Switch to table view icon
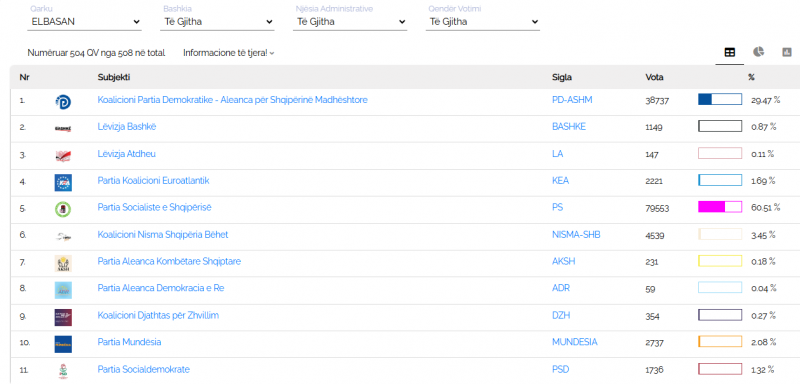The image size is (800, 384). (x=730, y=52)
